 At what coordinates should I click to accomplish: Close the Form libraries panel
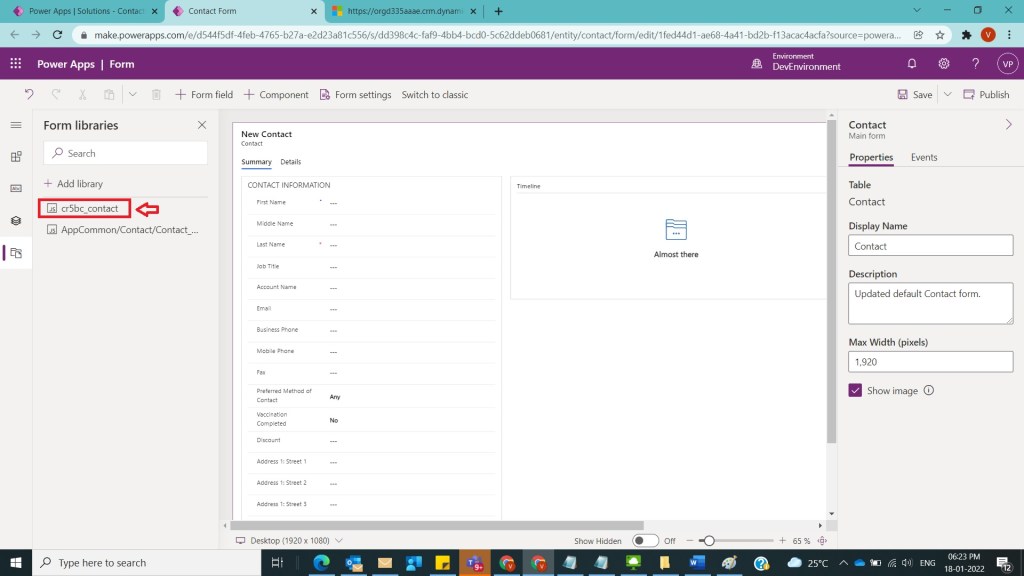(x=202, y=125)
